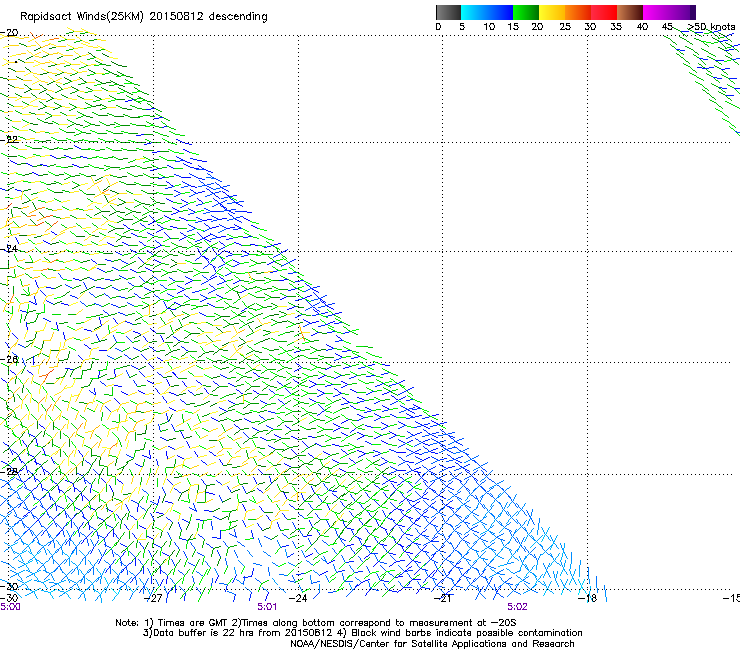Click the legend label '25'
Image resolution: width=740 pixels, height=650 pixels.
[565, 27]
